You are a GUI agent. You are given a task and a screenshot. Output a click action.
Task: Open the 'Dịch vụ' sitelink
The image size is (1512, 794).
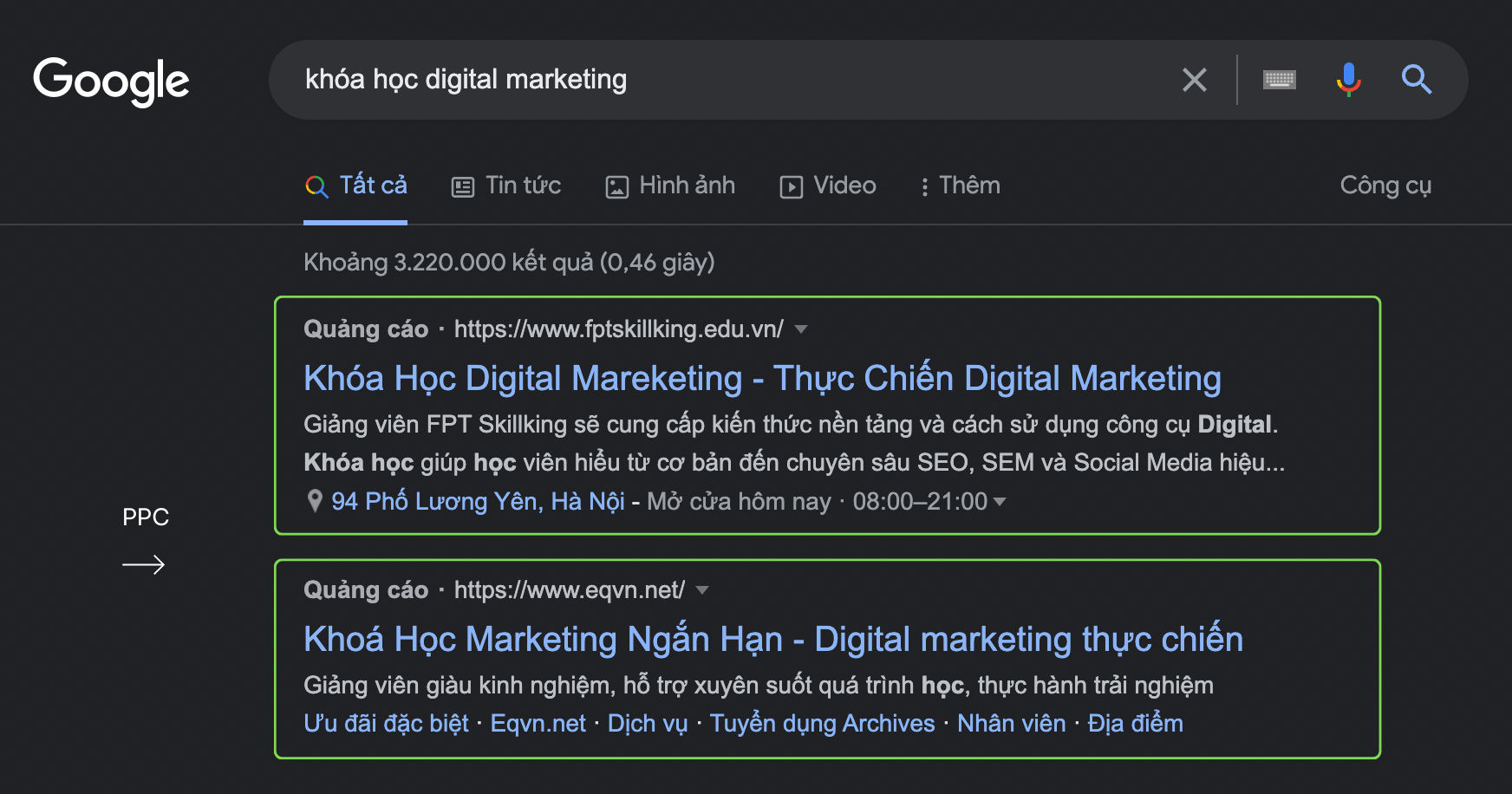coord(648,724)
